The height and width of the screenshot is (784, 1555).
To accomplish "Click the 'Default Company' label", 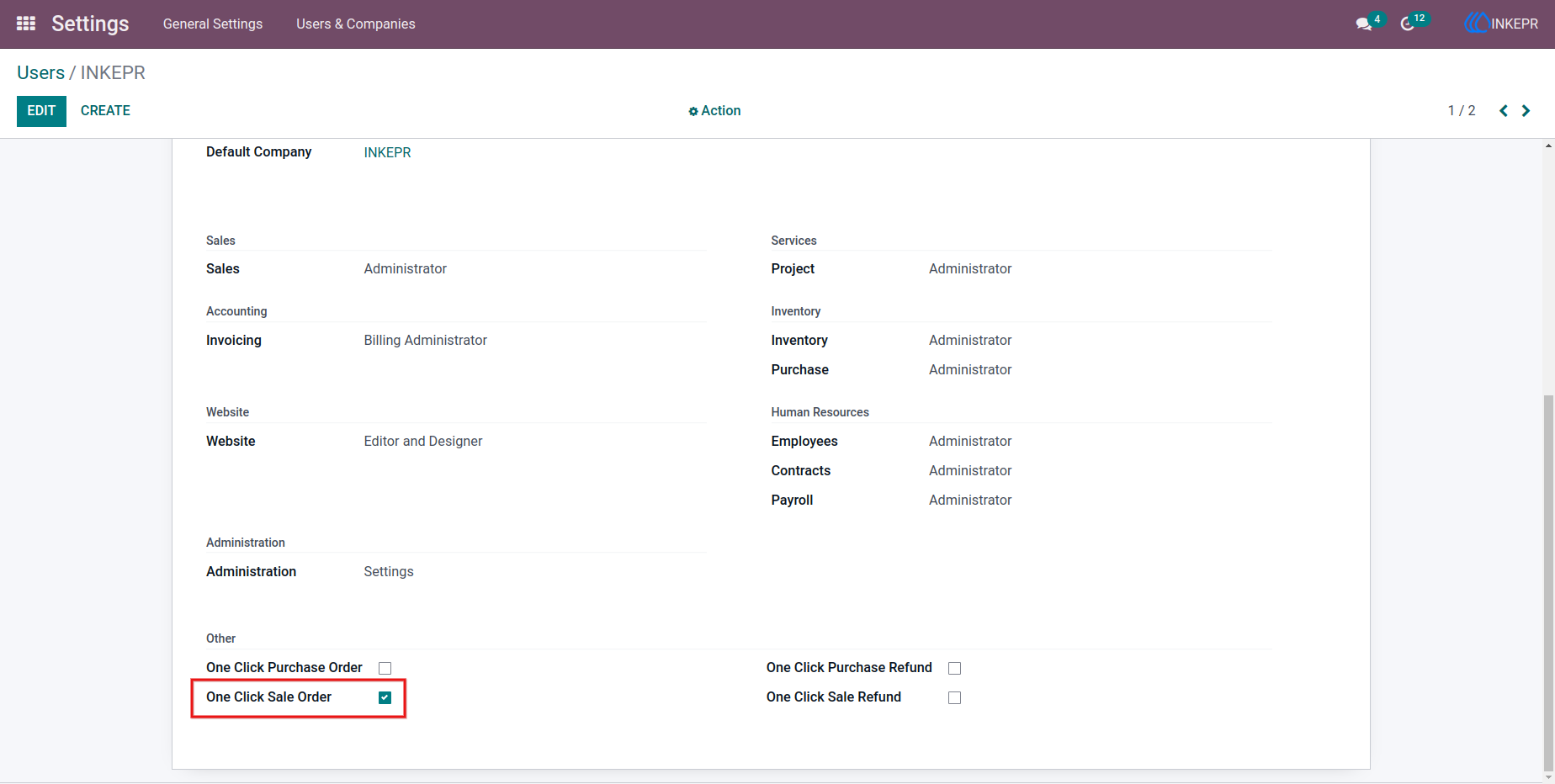I will pos(258,152).
